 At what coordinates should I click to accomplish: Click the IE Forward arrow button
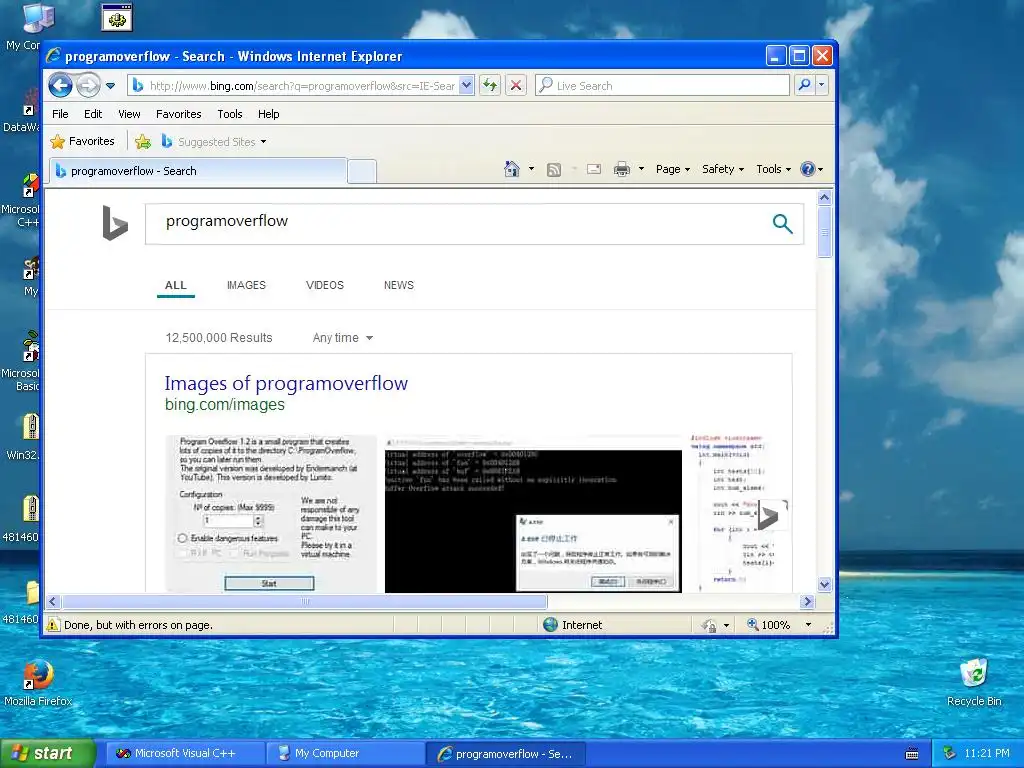coord(88,85)
